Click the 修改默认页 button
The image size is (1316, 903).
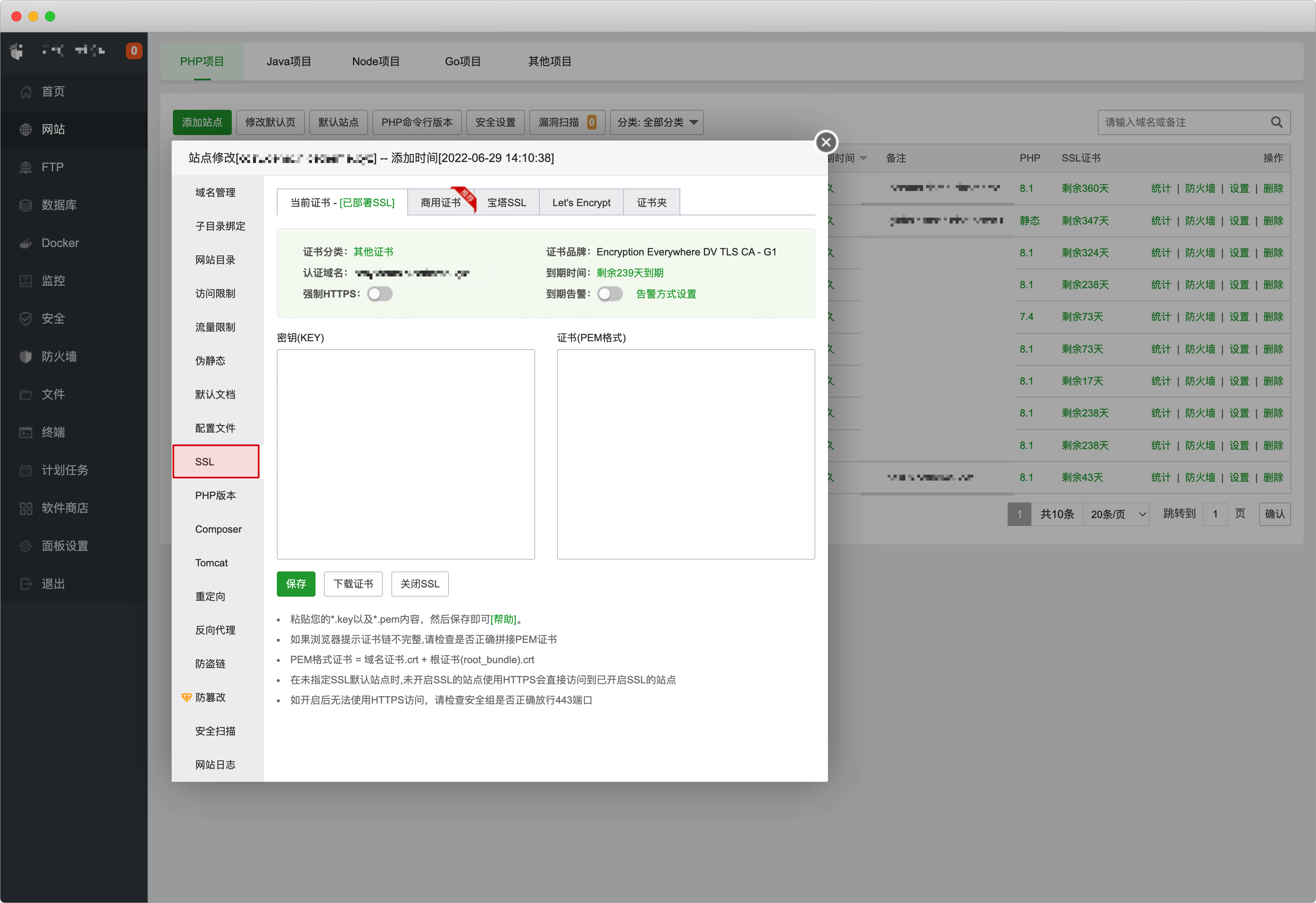click(x=270, y=122)
